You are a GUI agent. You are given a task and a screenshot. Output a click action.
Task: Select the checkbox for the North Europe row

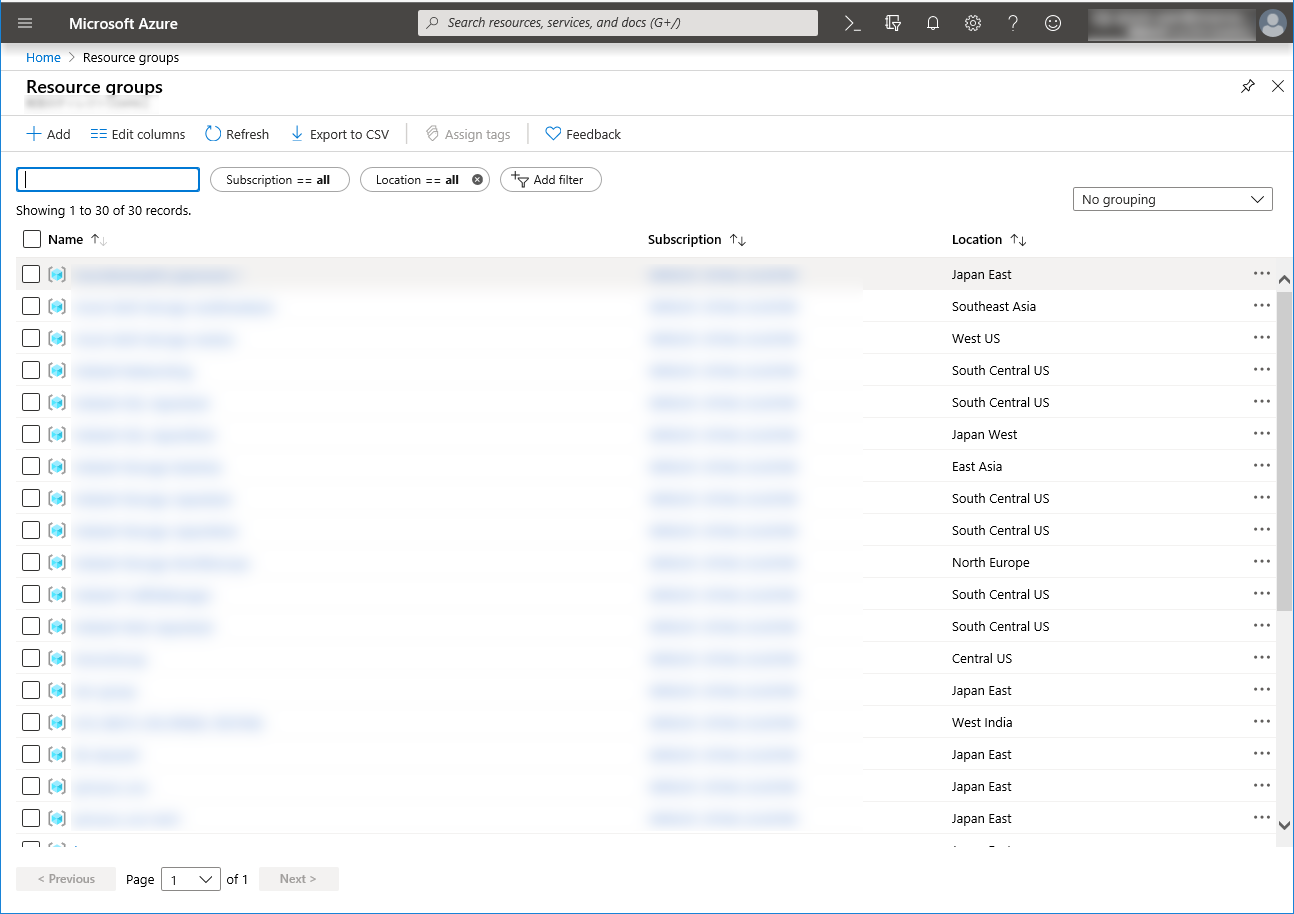(32, 562)
